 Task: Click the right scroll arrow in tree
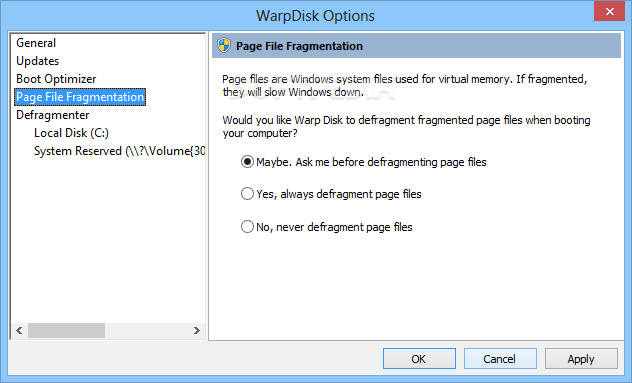[197, 331]
